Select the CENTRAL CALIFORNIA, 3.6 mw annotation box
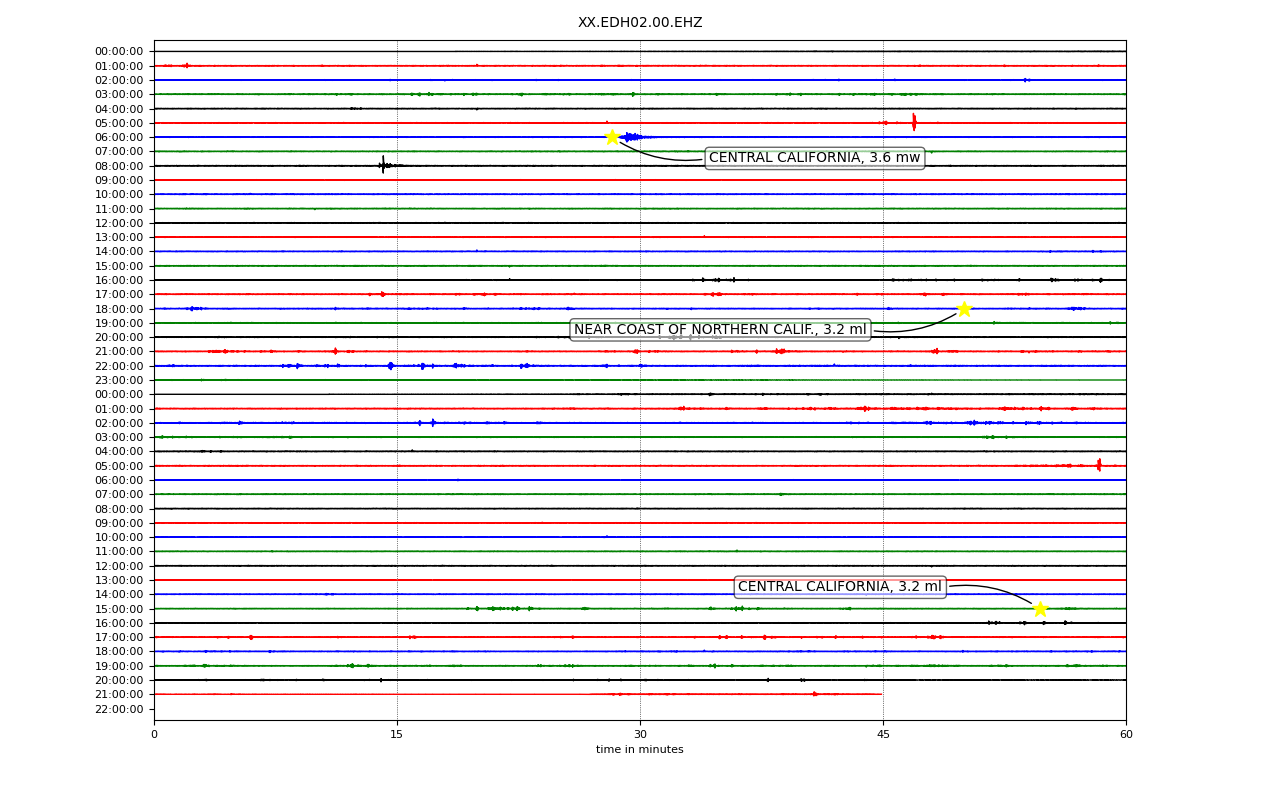Screen dimensions: 1280x800 point(814,158)
